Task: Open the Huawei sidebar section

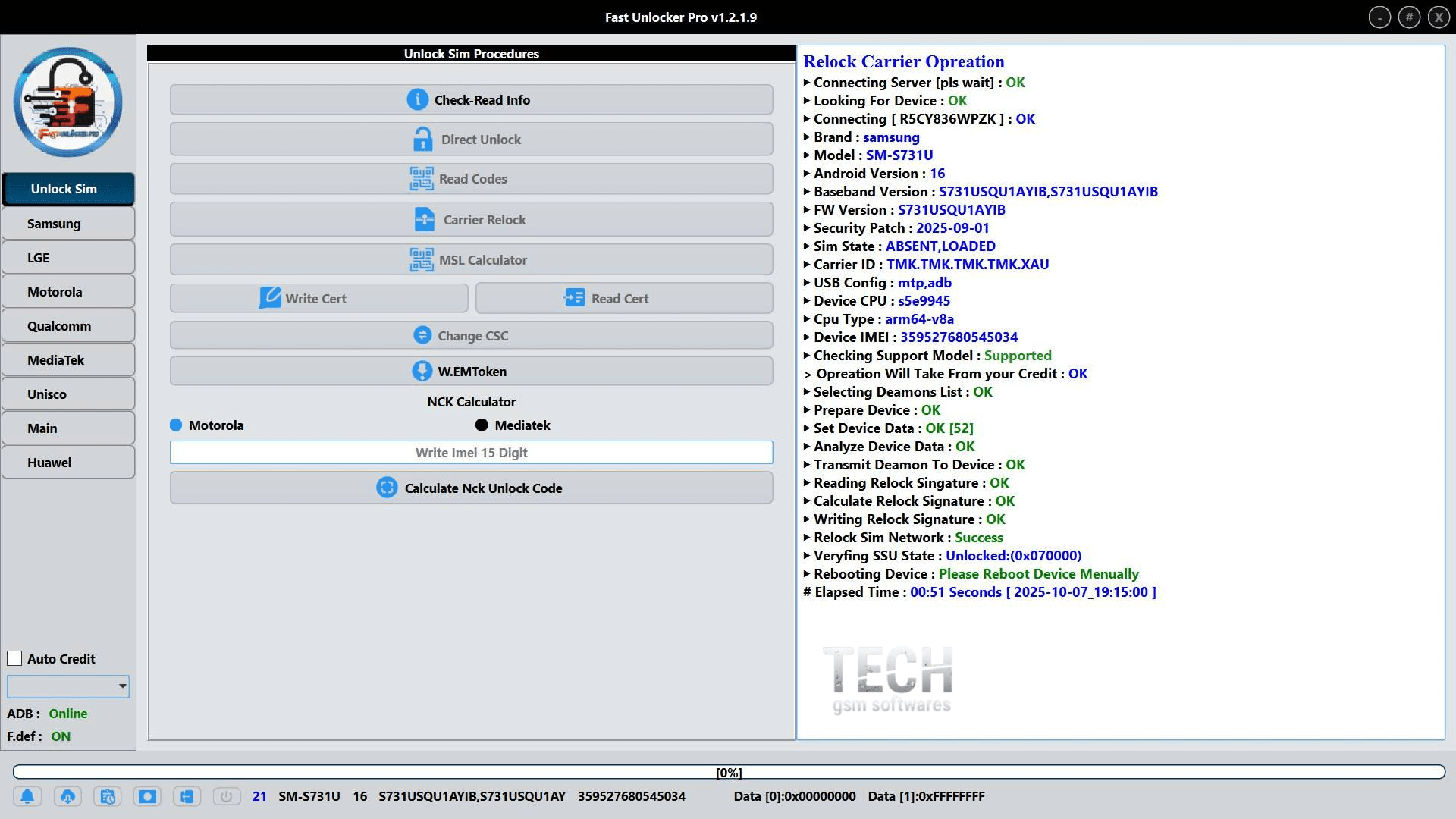Action: pyautogui.click(x=68, y=463)
